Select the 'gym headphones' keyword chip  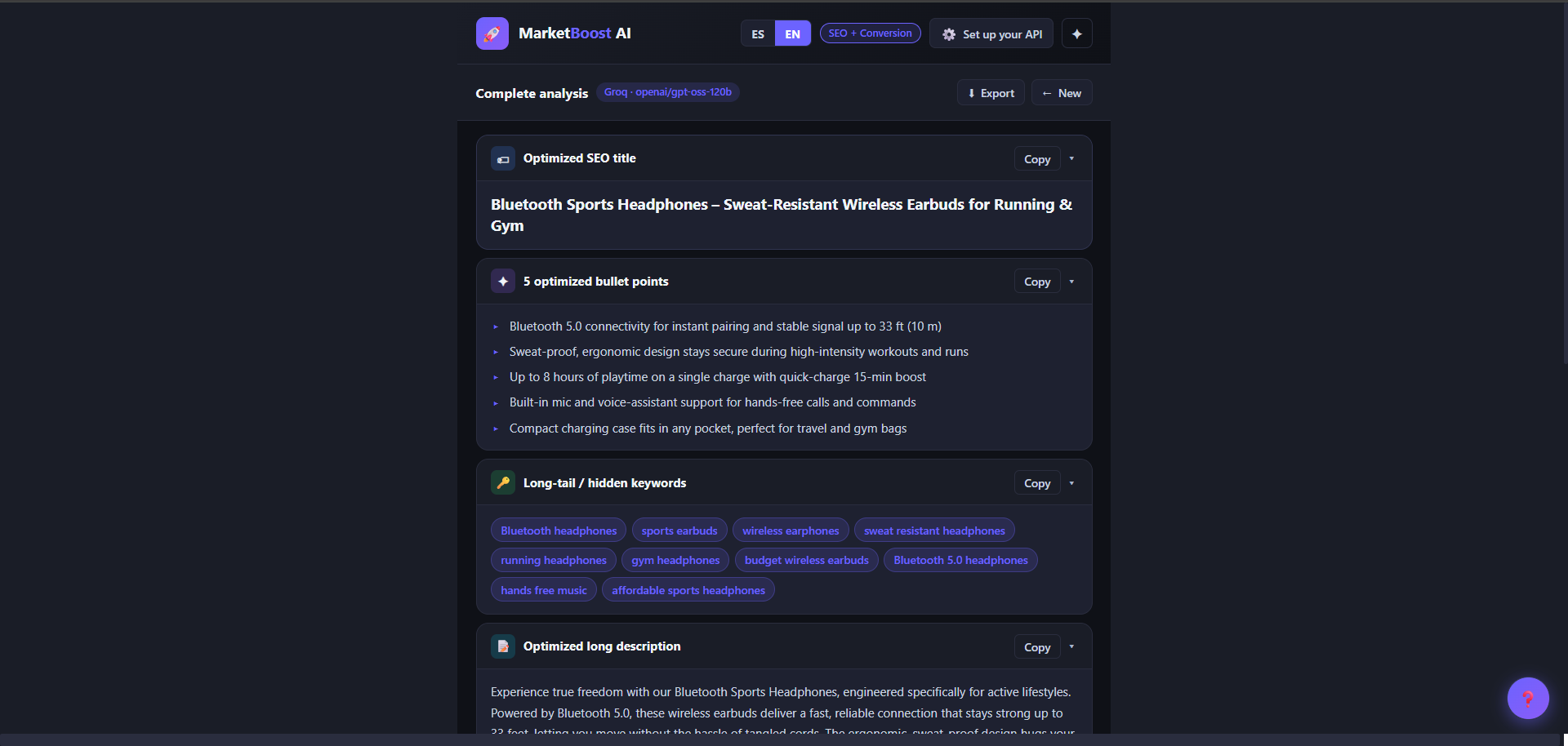(675, 560)
